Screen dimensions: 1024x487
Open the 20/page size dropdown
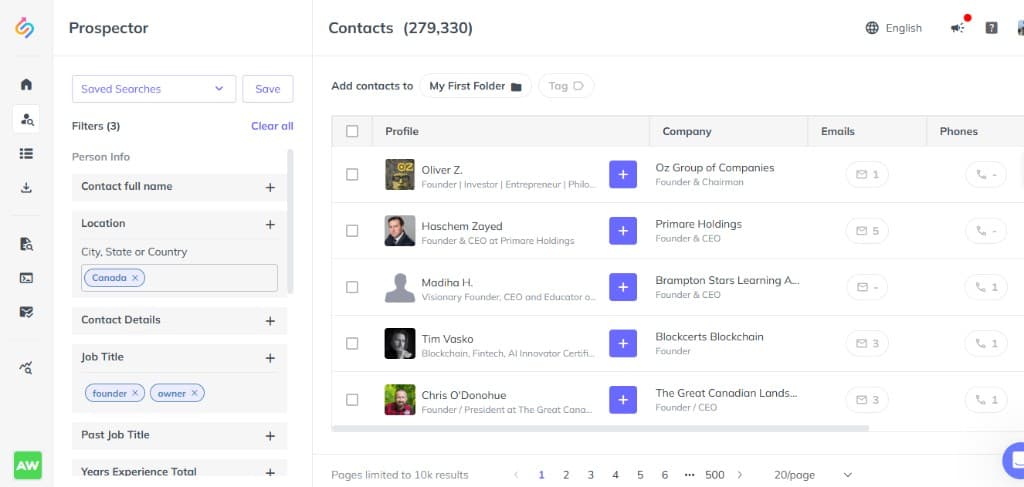[813, 475]
